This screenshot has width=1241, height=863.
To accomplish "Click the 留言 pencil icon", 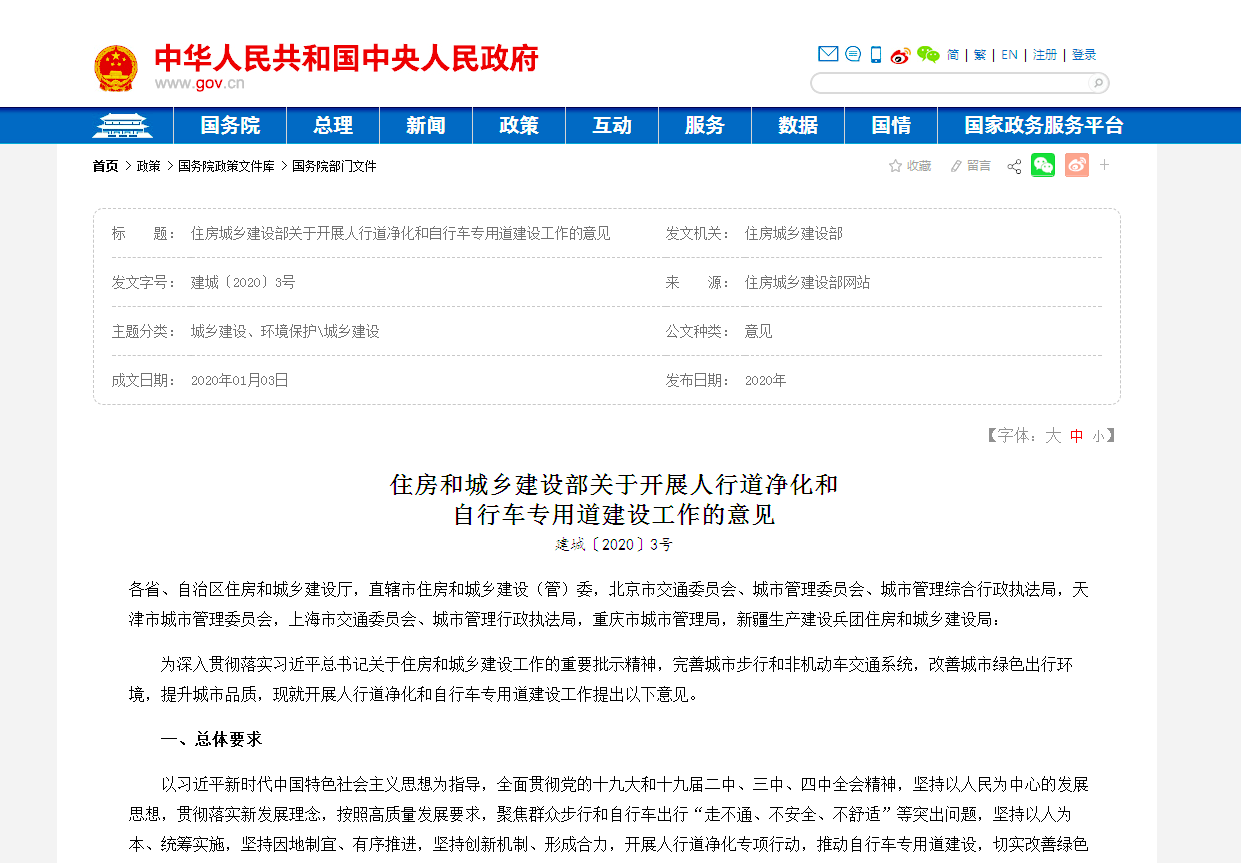I will [x=956, y=166].
